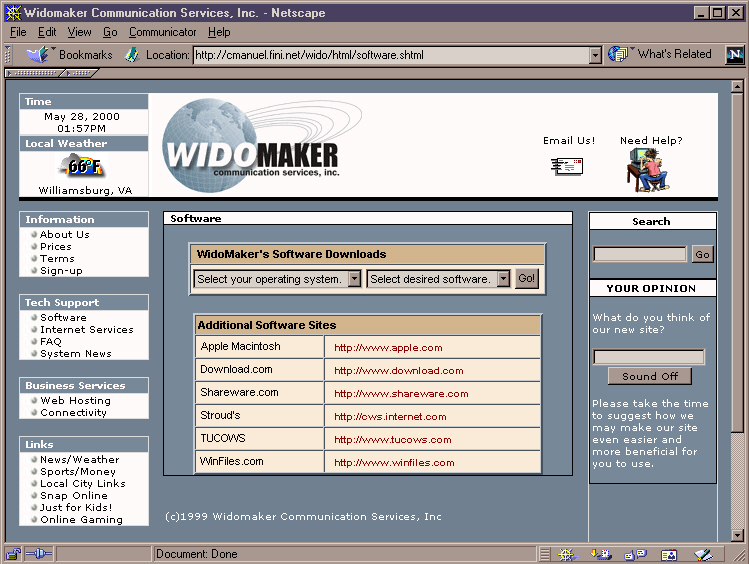
Task: Click the Go! button for software downloads
Action: coord(526,278)
